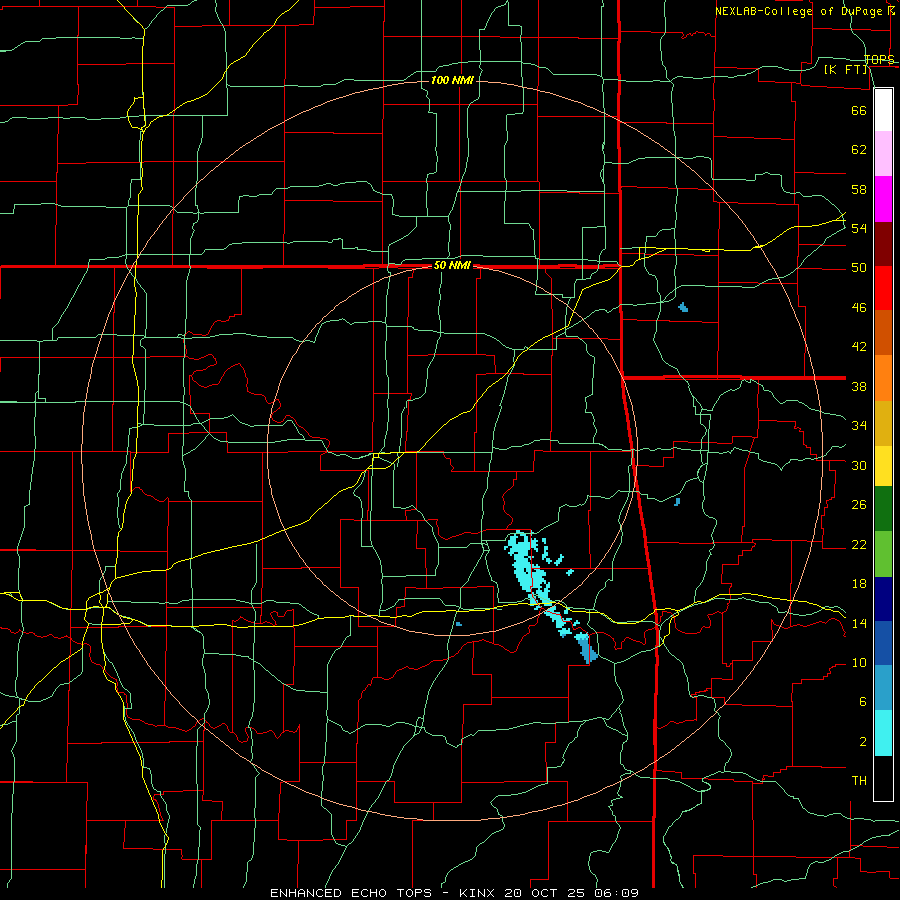Click the '46' legend value
The width and height of the screenshot is (900, 900).
pyautogui.click(x=859, y=308)
